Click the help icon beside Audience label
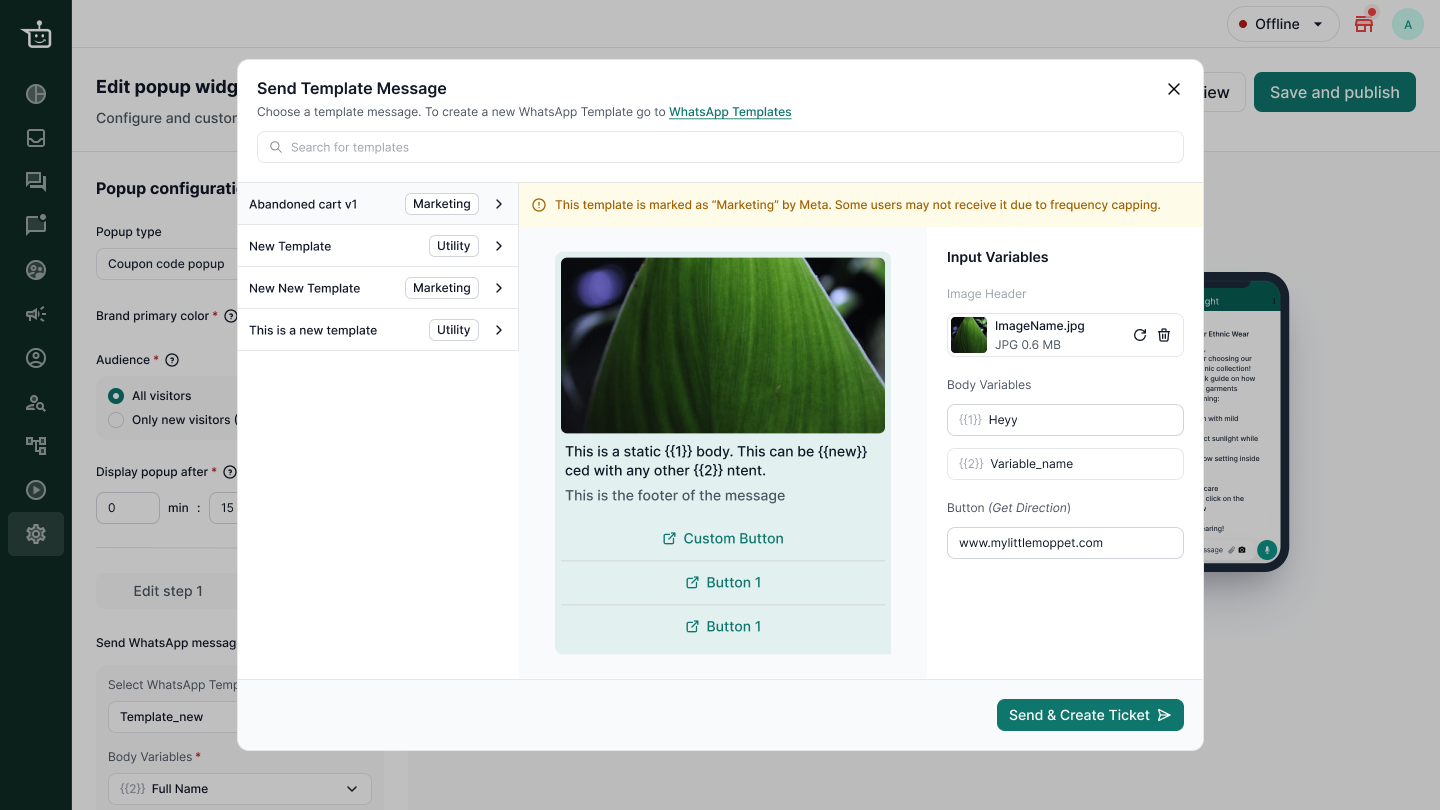Image resolution: width=1440 pixels, height=810 pixels. click(171, 360)
